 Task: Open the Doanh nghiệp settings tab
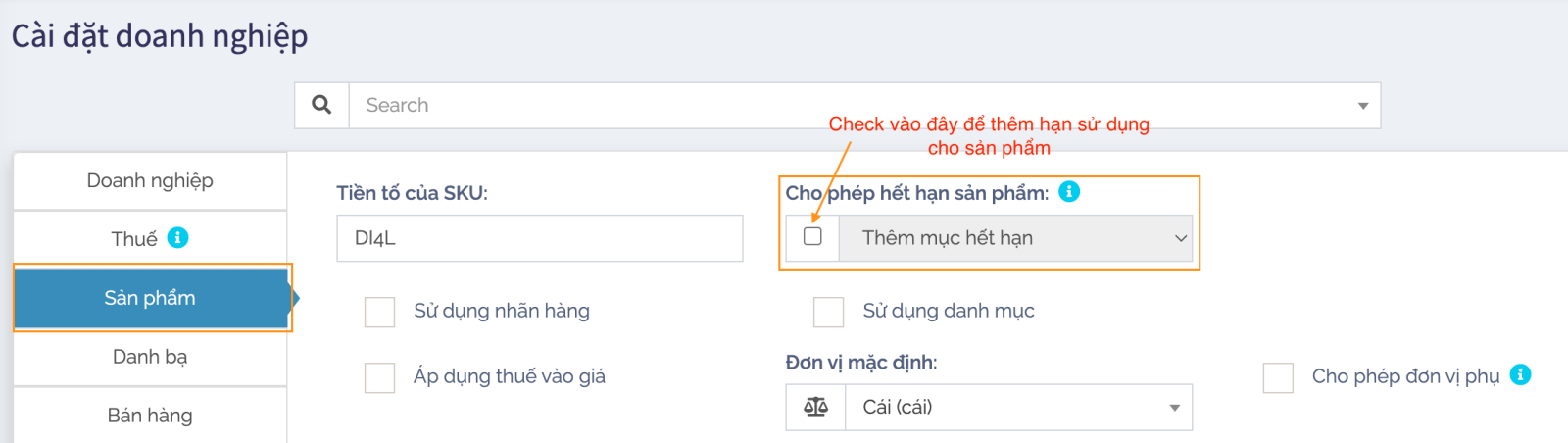[x=150, y=180]
